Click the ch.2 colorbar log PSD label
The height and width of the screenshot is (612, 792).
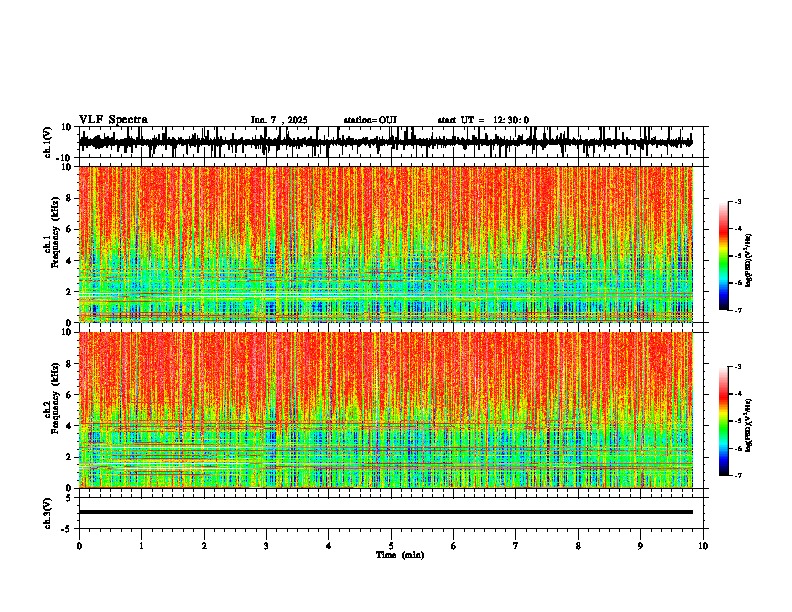(749, 425)
